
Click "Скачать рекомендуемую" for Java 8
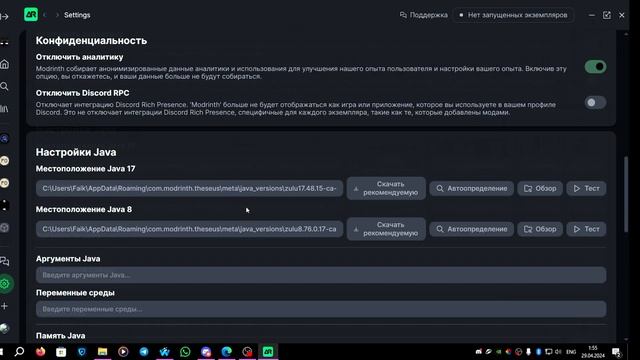coord(386,229)
